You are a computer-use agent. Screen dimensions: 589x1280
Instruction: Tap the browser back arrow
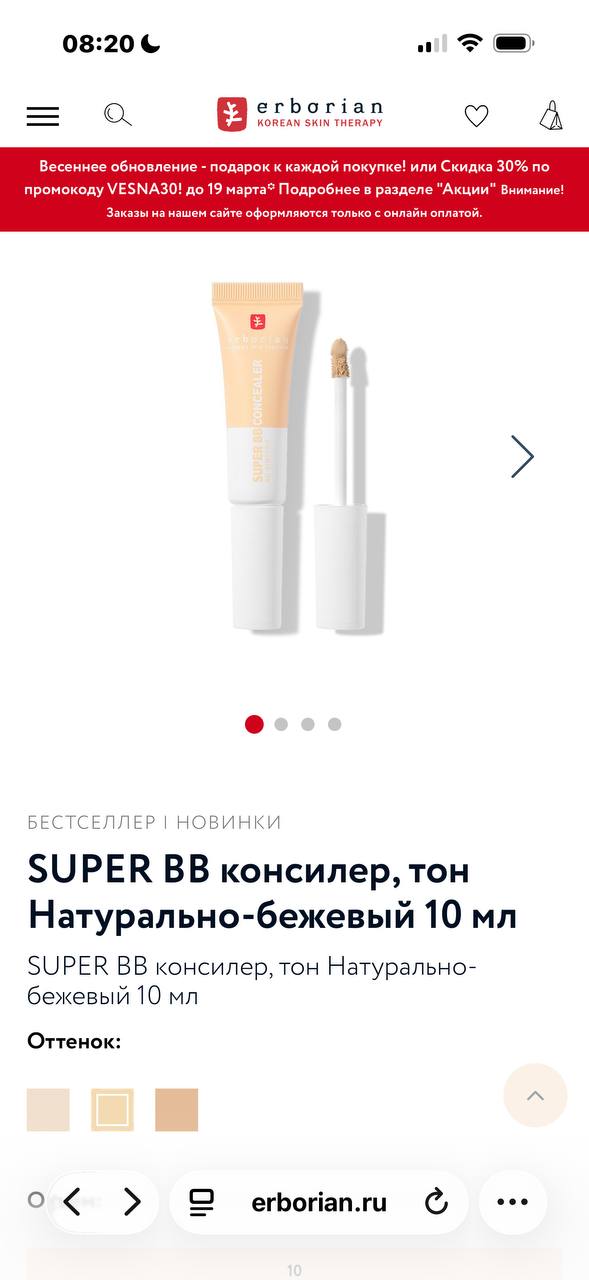[72, 1202]
